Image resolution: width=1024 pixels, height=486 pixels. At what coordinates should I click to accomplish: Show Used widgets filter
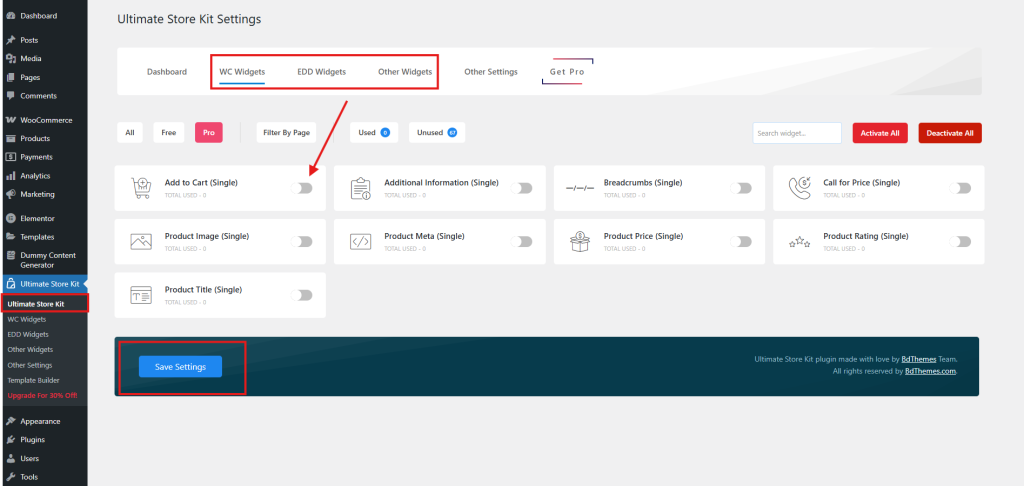coord(374,133)
